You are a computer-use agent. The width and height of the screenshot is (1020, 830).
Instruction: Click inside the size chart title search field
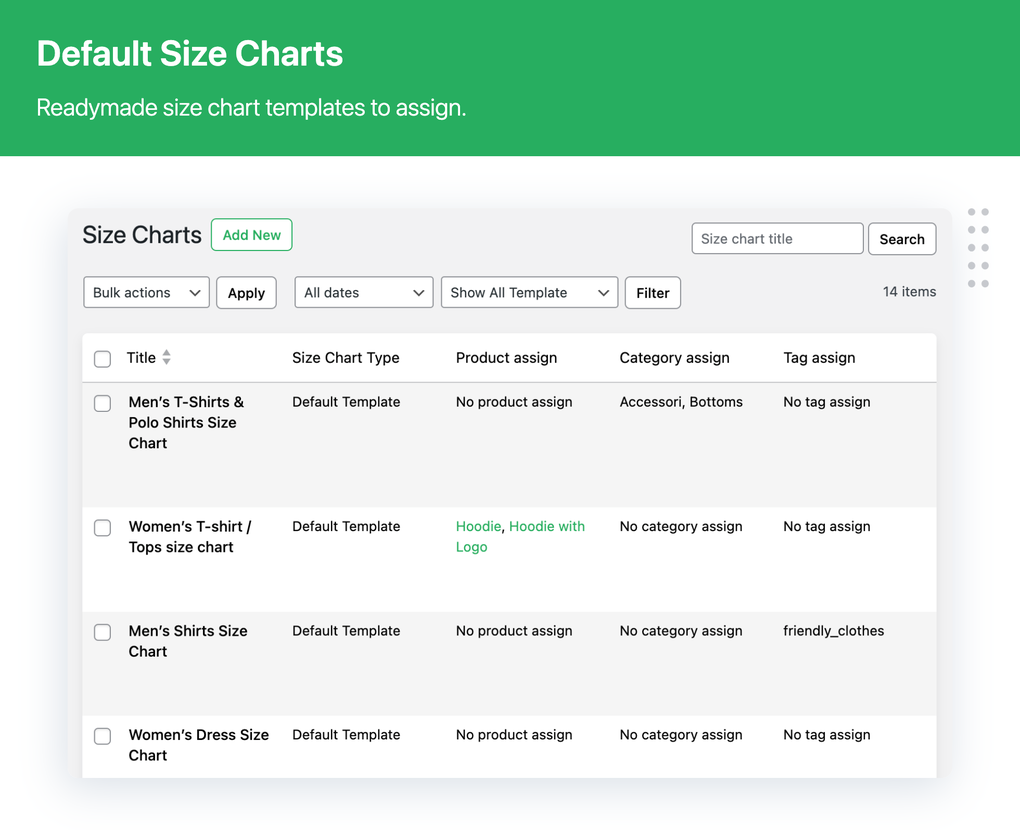coord(777,238)
